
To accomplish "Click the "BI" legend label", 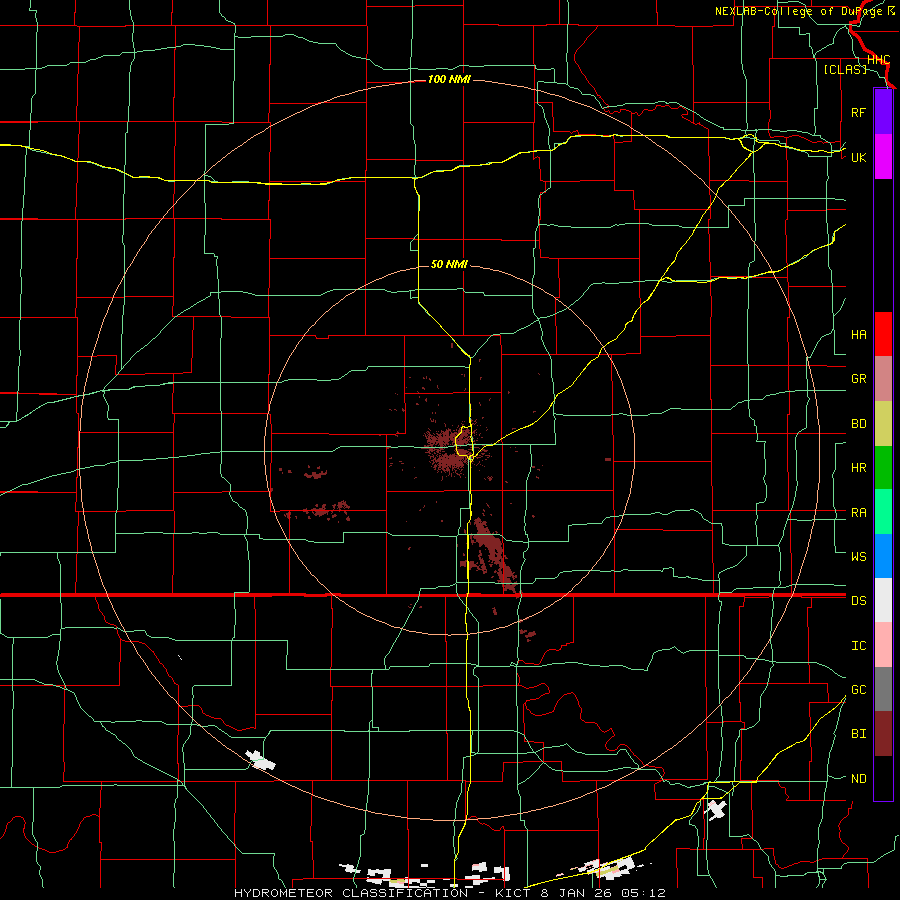I will coord(859,734).
